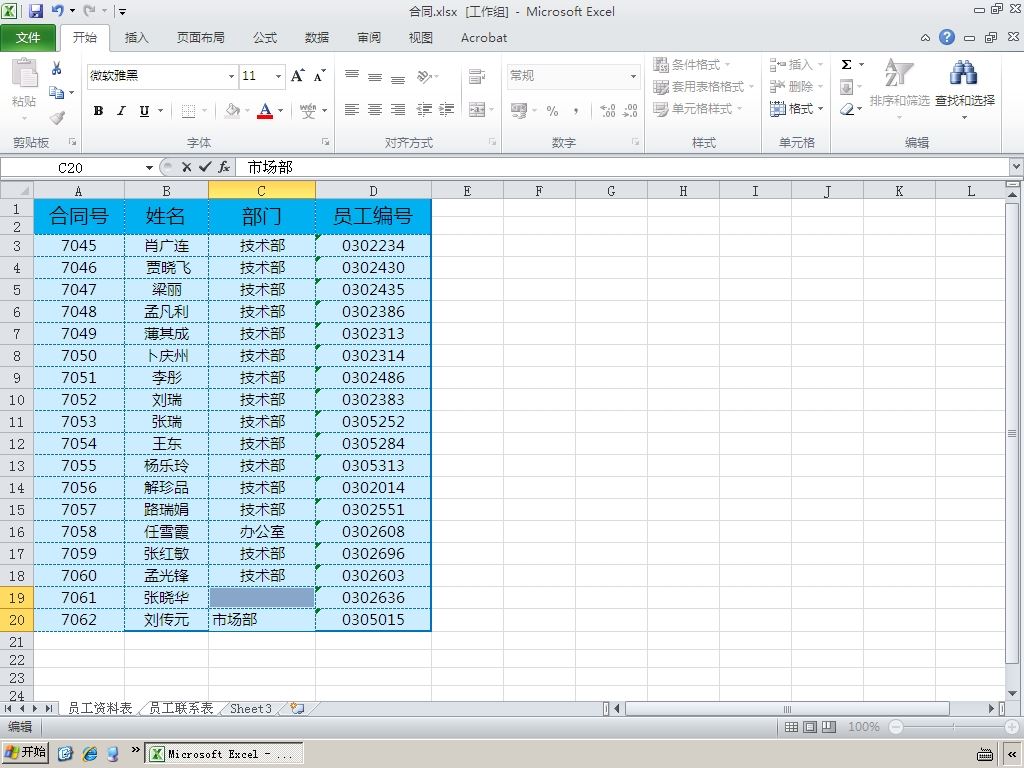This screenshot has height=768, width=1024.
Task: Click the orientation angled text icon
Action: 424,76
